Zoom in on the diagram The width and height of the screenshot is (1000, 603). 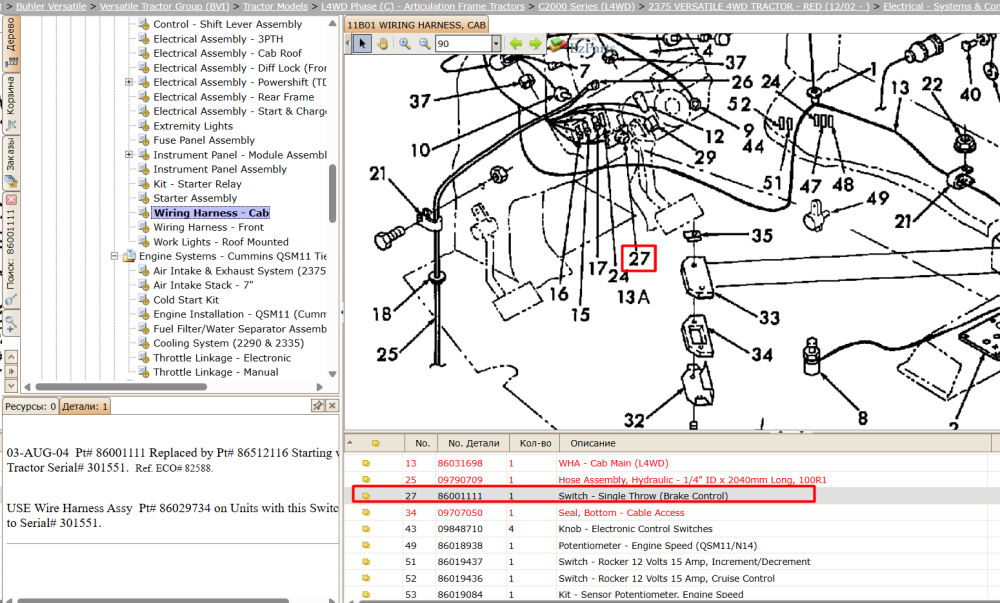point(404,43)
